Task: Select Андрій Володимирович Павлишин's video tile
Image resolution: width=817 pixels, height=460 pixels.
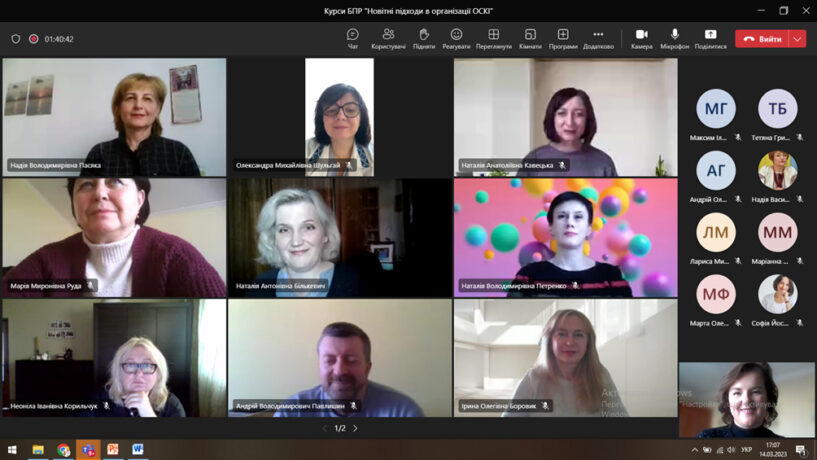Action: (339, 357)
